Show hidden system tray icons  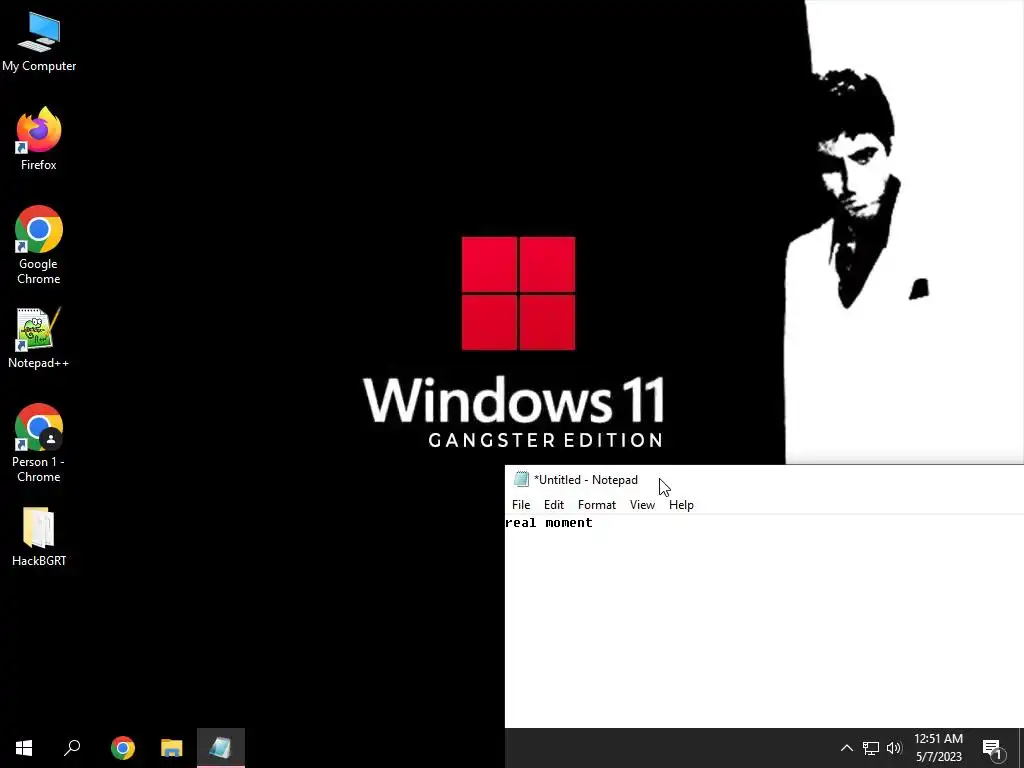pos(846,748)
